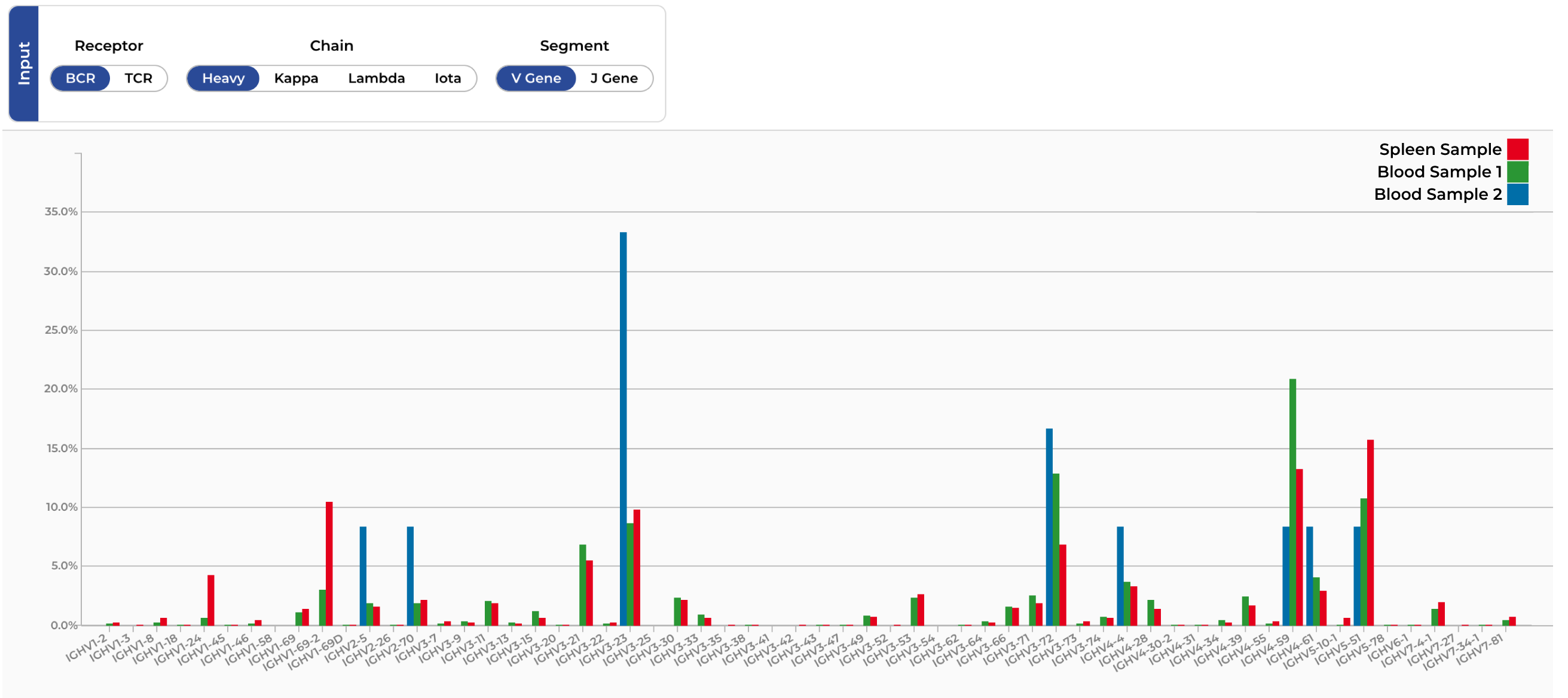Switch chain to Kappa
1568x698 pixels.
pos(296,78)
